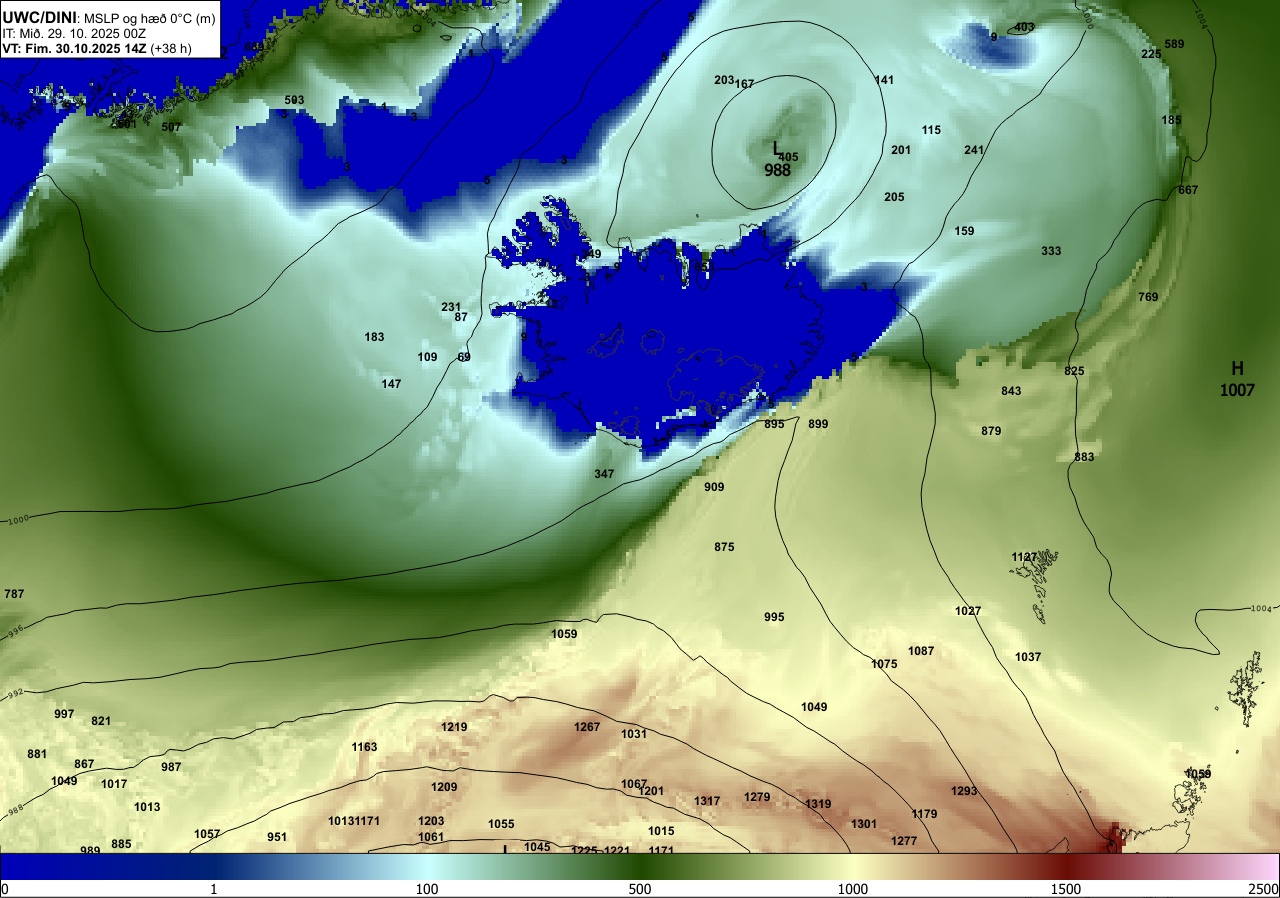
Task: Click the 1004 isobar label at right edge
Action: (x=1262, y=608)
